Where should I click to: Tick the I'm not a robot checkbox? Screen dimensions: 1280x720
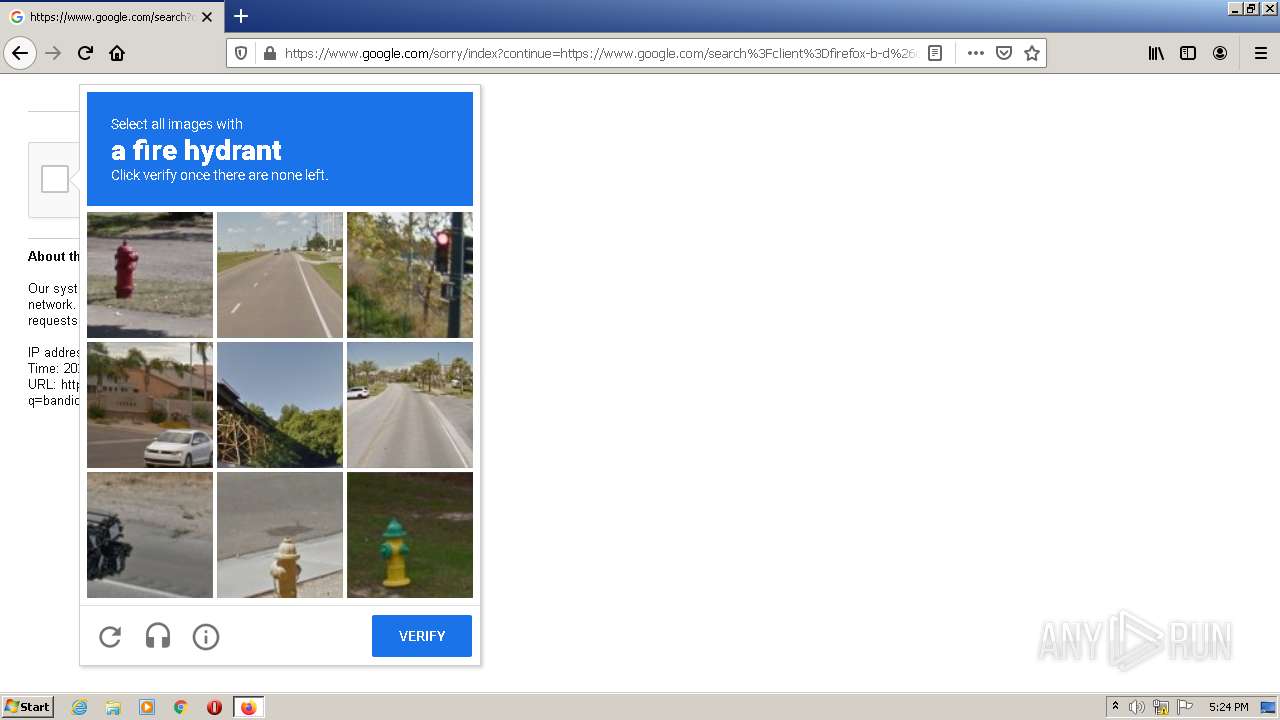tap(55, 179)
